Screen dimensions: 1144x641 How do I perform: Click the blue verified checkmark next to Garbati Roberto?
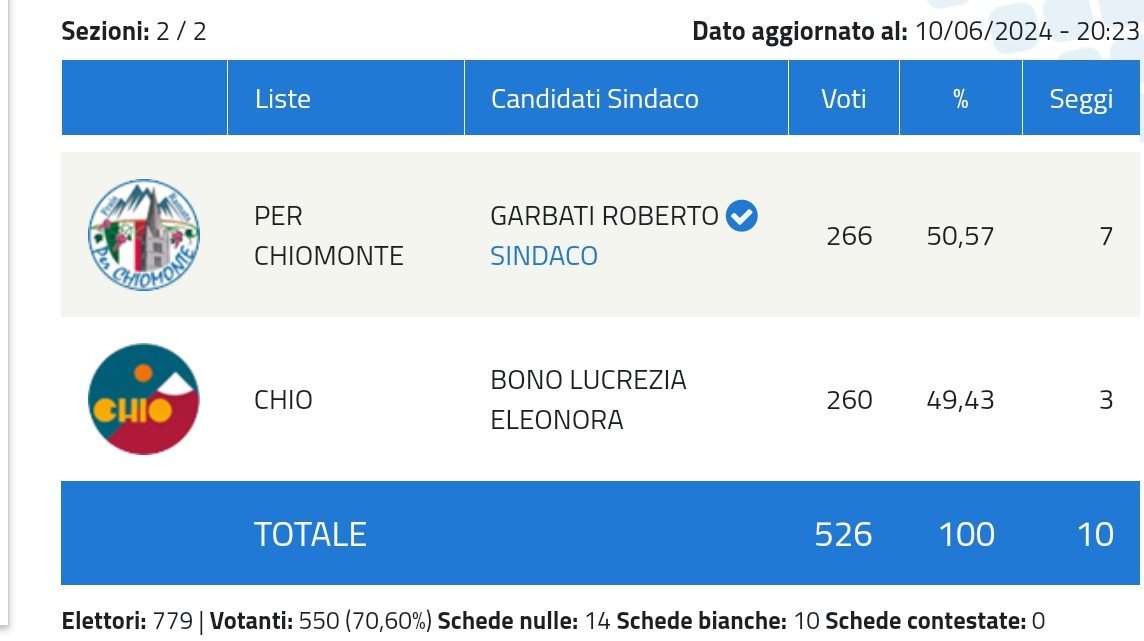[x=741, y=216]
